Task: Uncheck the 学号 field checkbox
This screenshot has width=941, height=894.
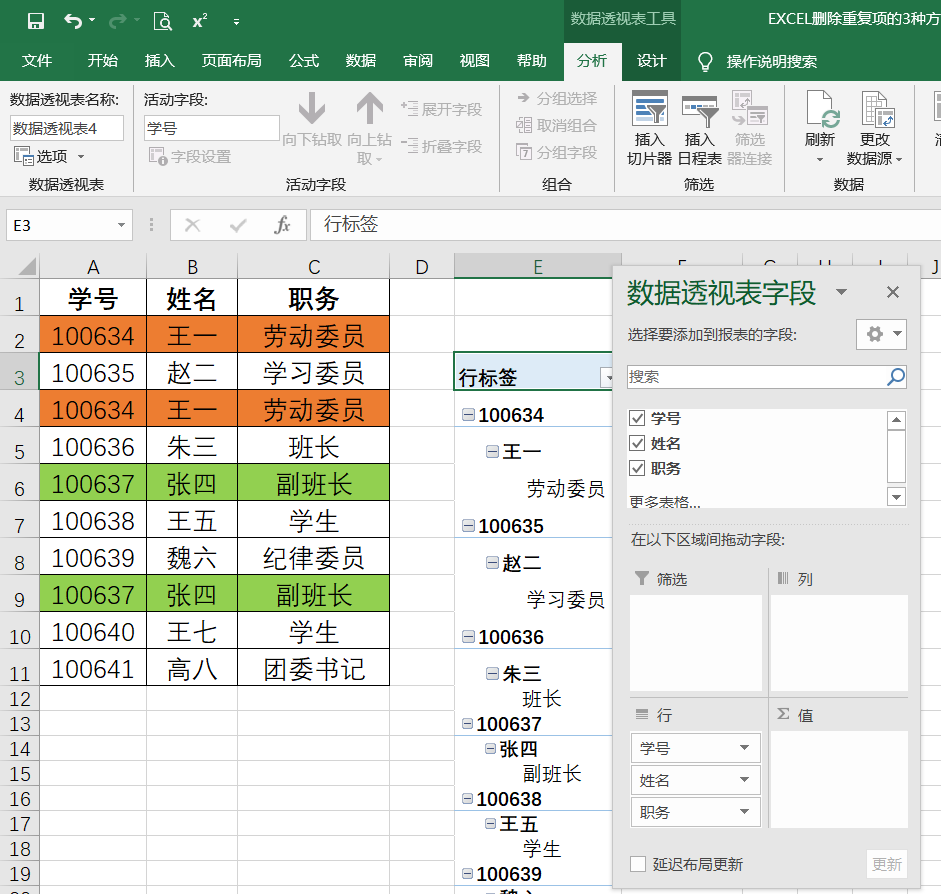Action: click(637, 418)
